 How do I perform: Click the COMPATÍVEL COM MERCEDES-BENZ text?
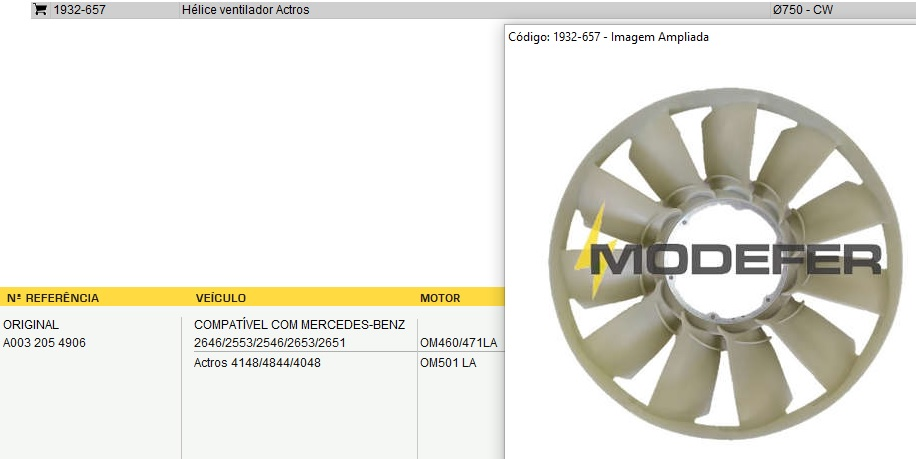[x=299, y=325]
